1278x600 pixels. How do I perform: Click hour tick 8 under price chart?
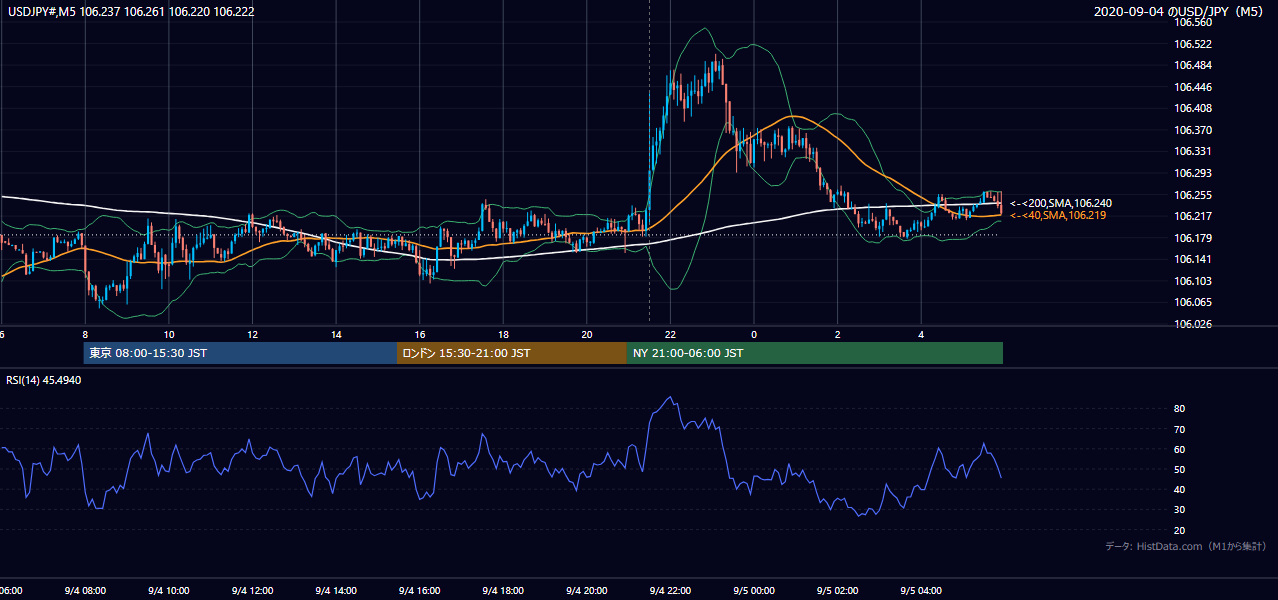pos(85,334)
